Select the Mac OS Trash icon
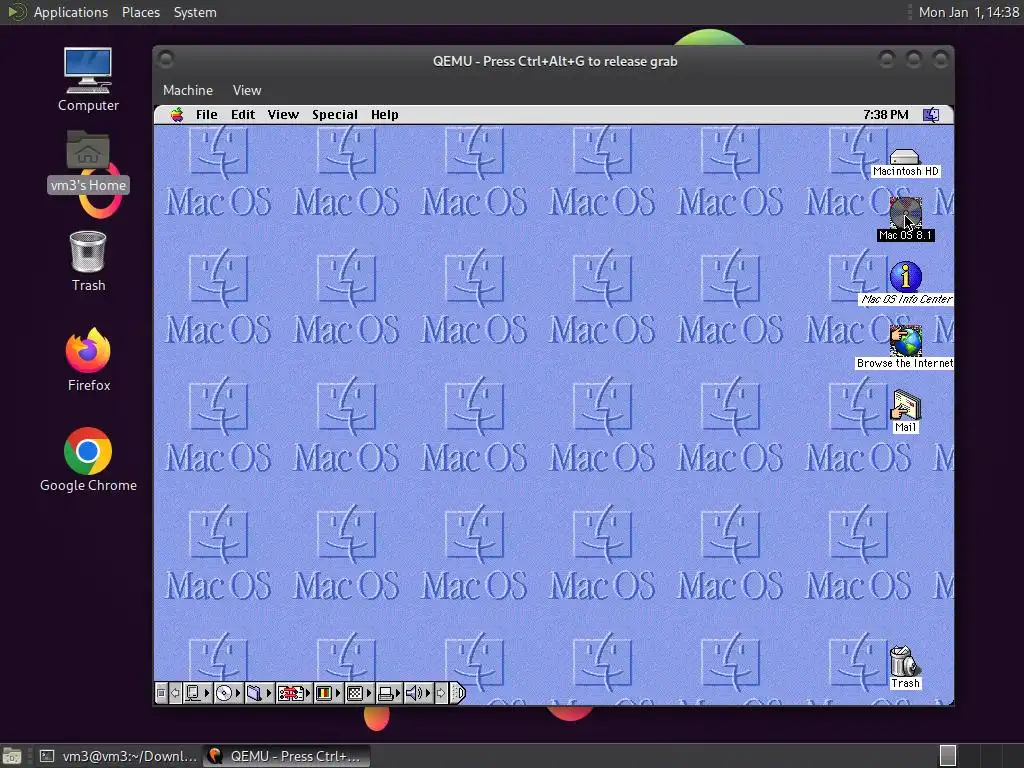 point(905,667)
